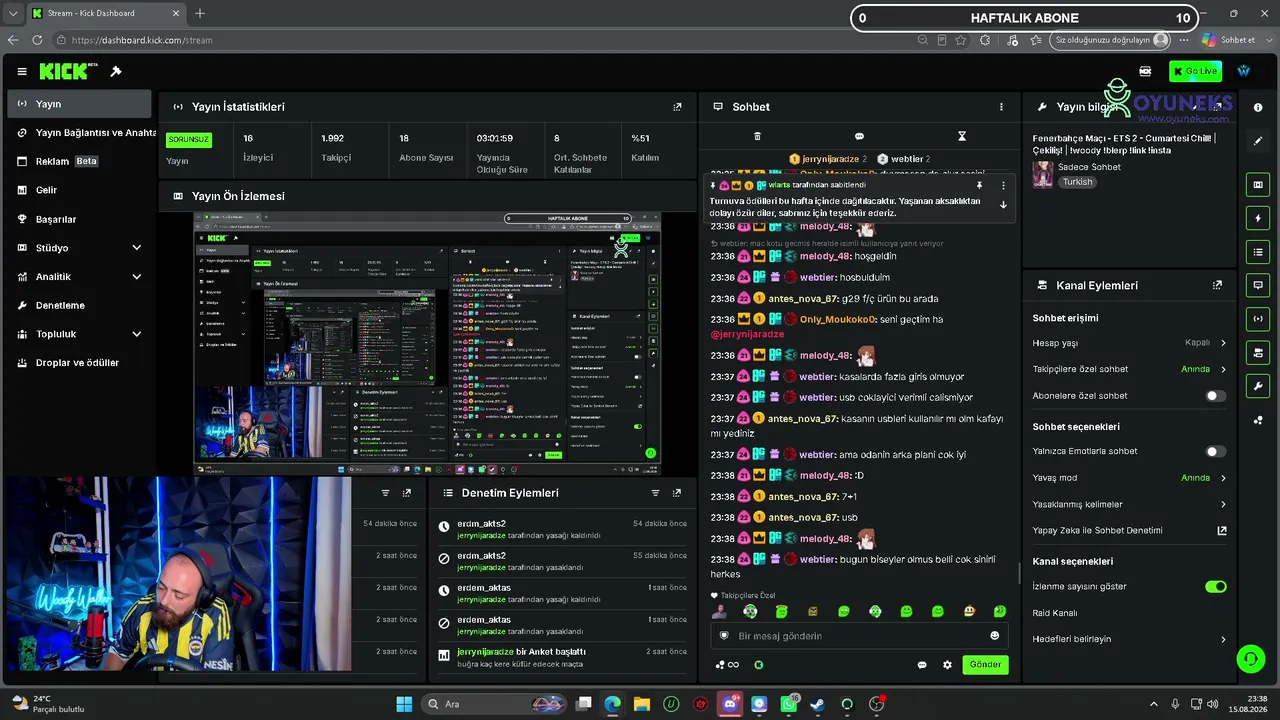The height and width of the screenshot is (720, 1280).
Task: Open the Sohbet panel three-dot menu
Action: tap(1001, 107)
